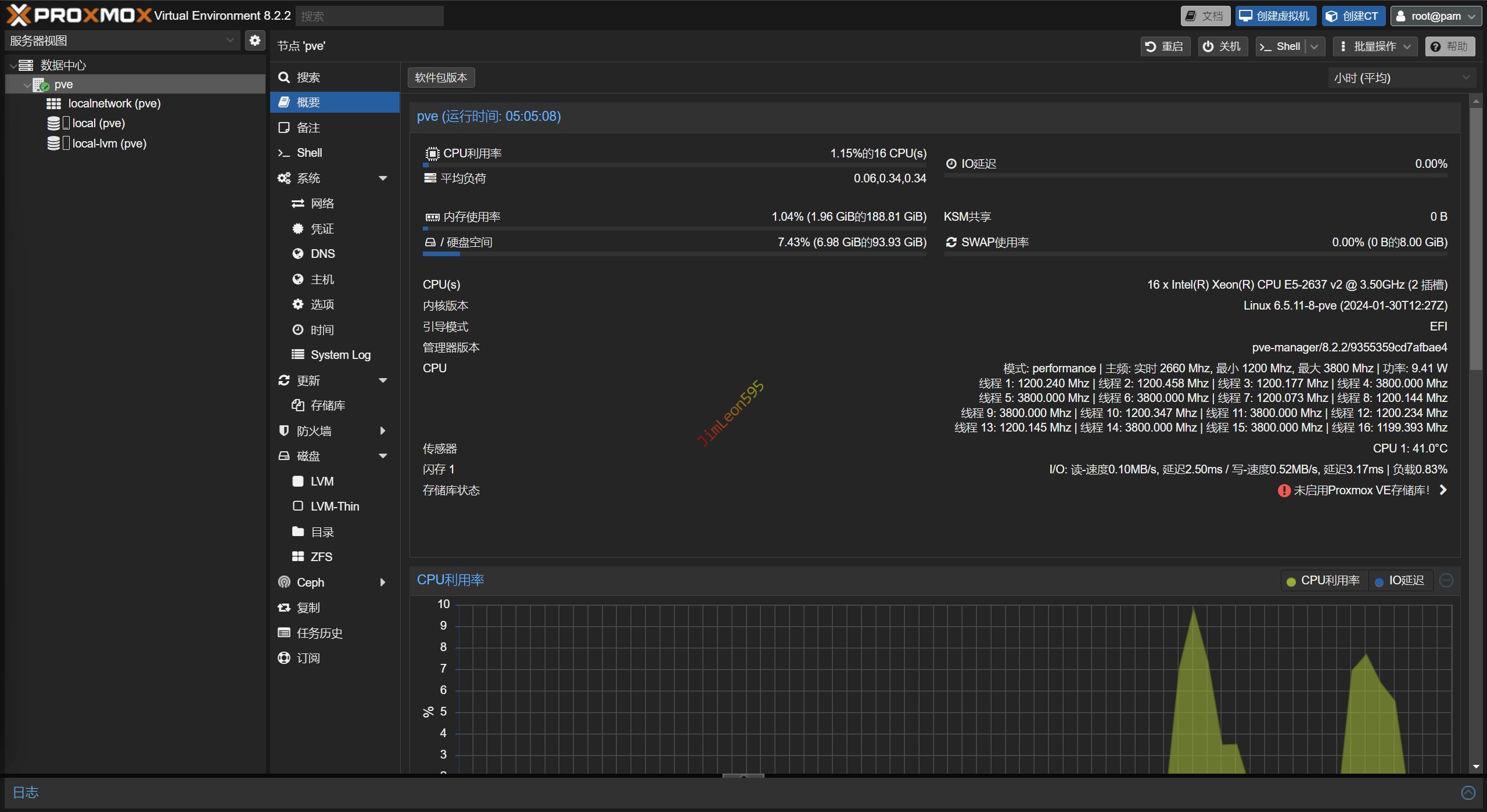This screenshot has width=1487, height=812.
Task: Open the 批量操作 dropdown
Action: [x=1375, y=46]
